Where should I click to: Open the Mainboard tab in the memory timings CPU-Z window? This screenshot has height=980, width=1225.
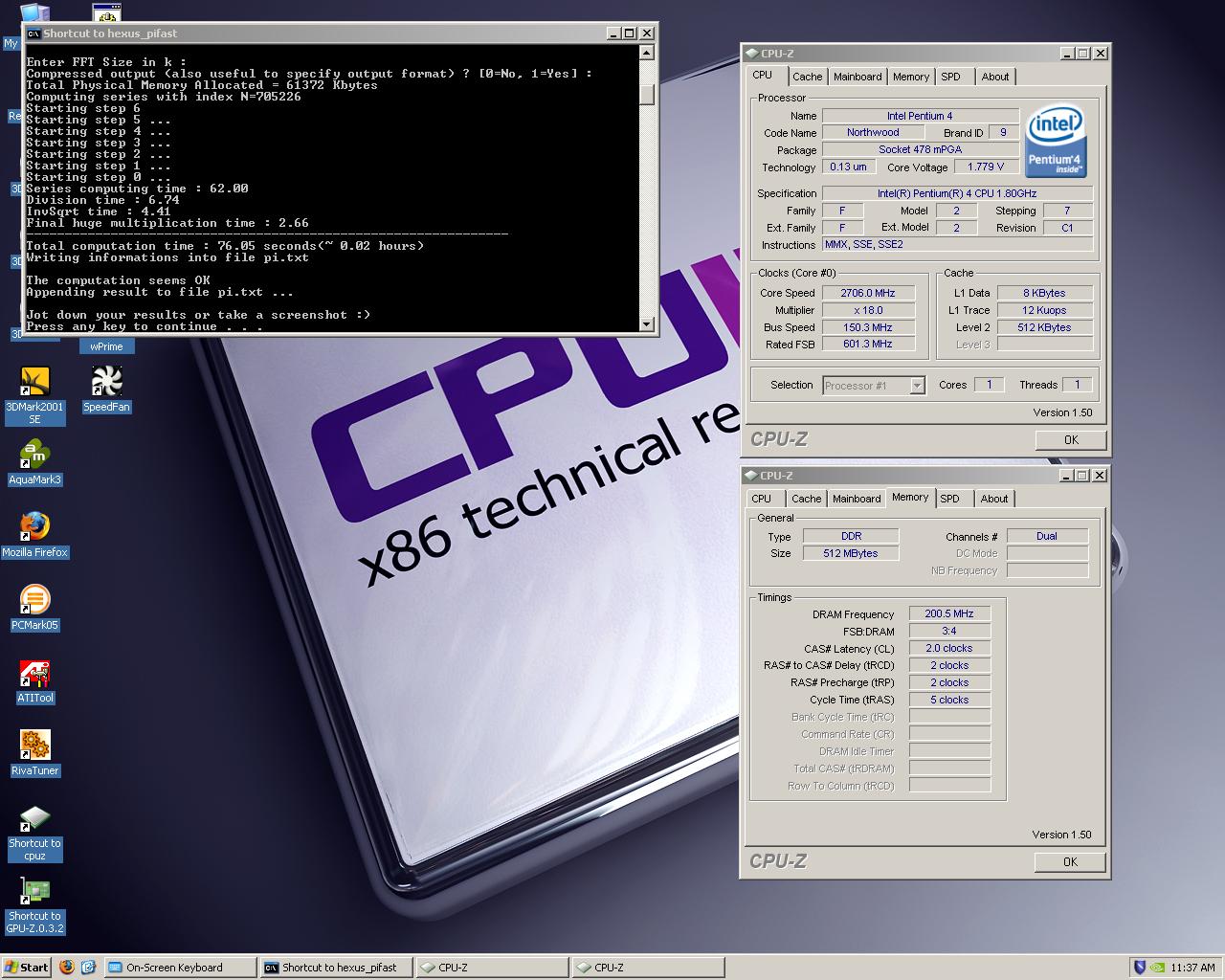(857, 499)
